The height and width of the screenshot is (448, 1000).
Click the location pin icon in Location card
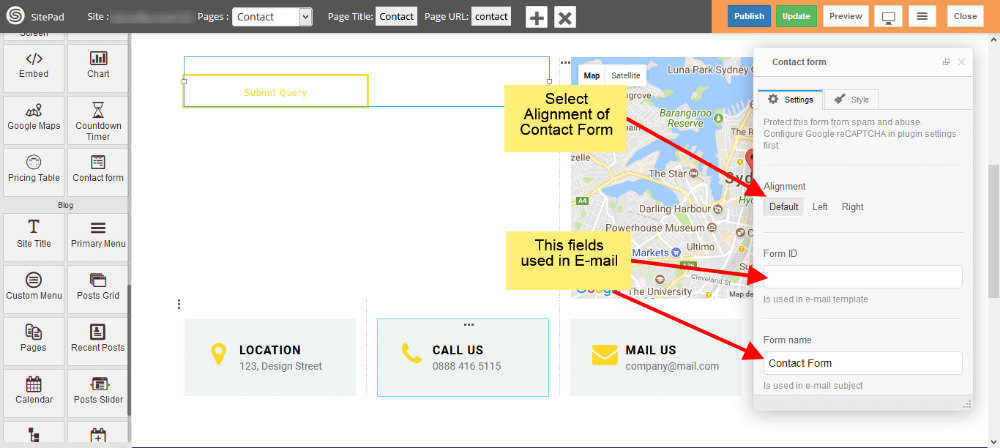pos(219,355)
